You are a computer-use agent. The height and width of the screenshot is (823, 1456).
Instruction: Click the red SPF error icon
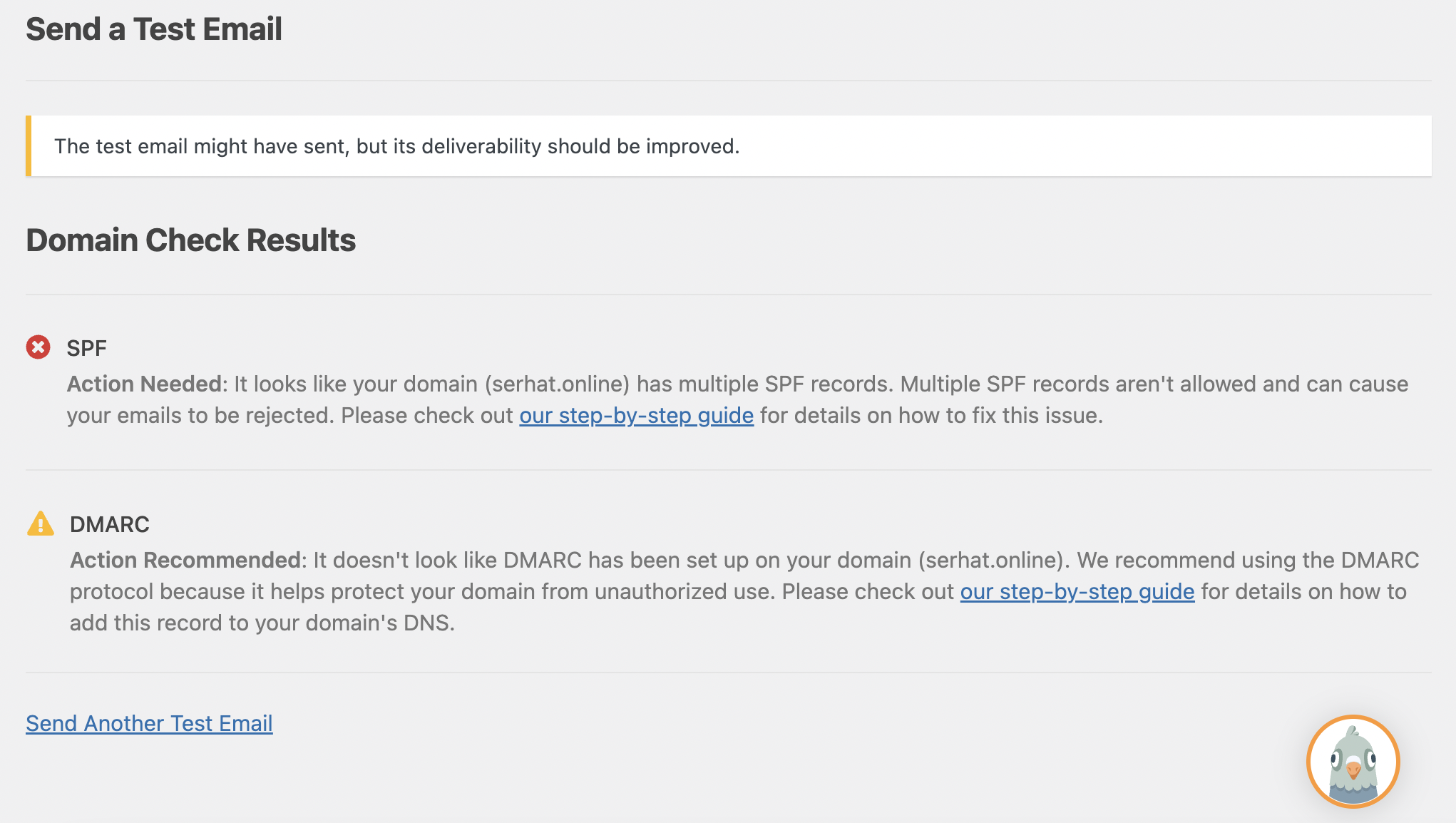[39, 347]
